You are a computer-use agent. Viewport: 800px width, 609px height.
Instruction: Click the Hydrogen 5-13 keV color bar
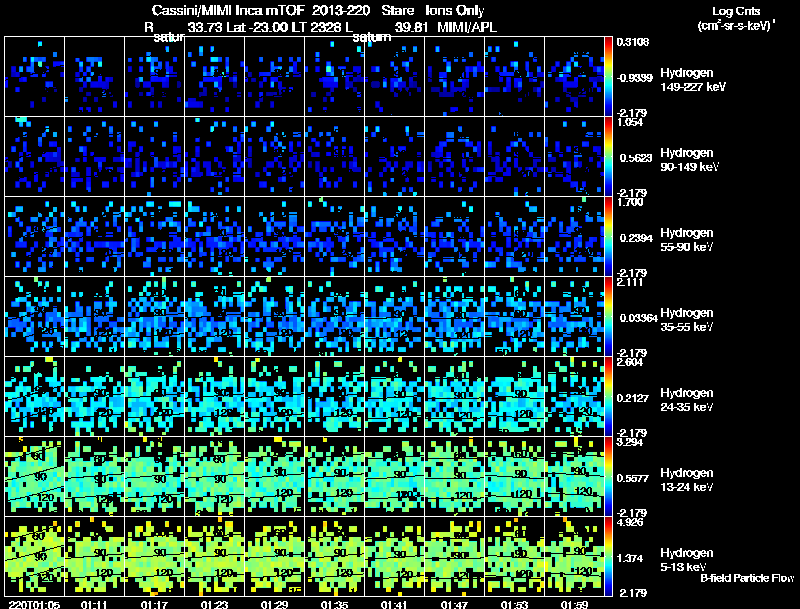click(x=609, y=556)
